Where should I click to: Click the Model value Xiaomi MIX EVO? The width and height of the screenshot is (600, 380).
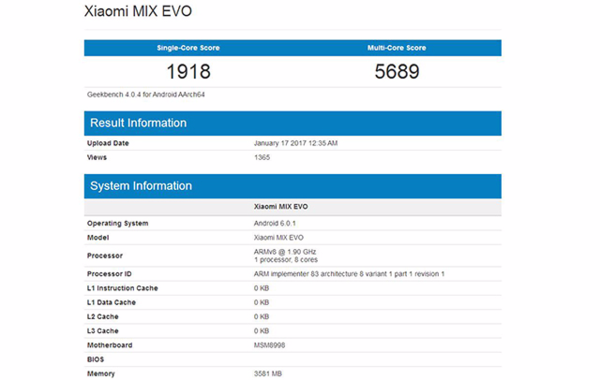279,238
